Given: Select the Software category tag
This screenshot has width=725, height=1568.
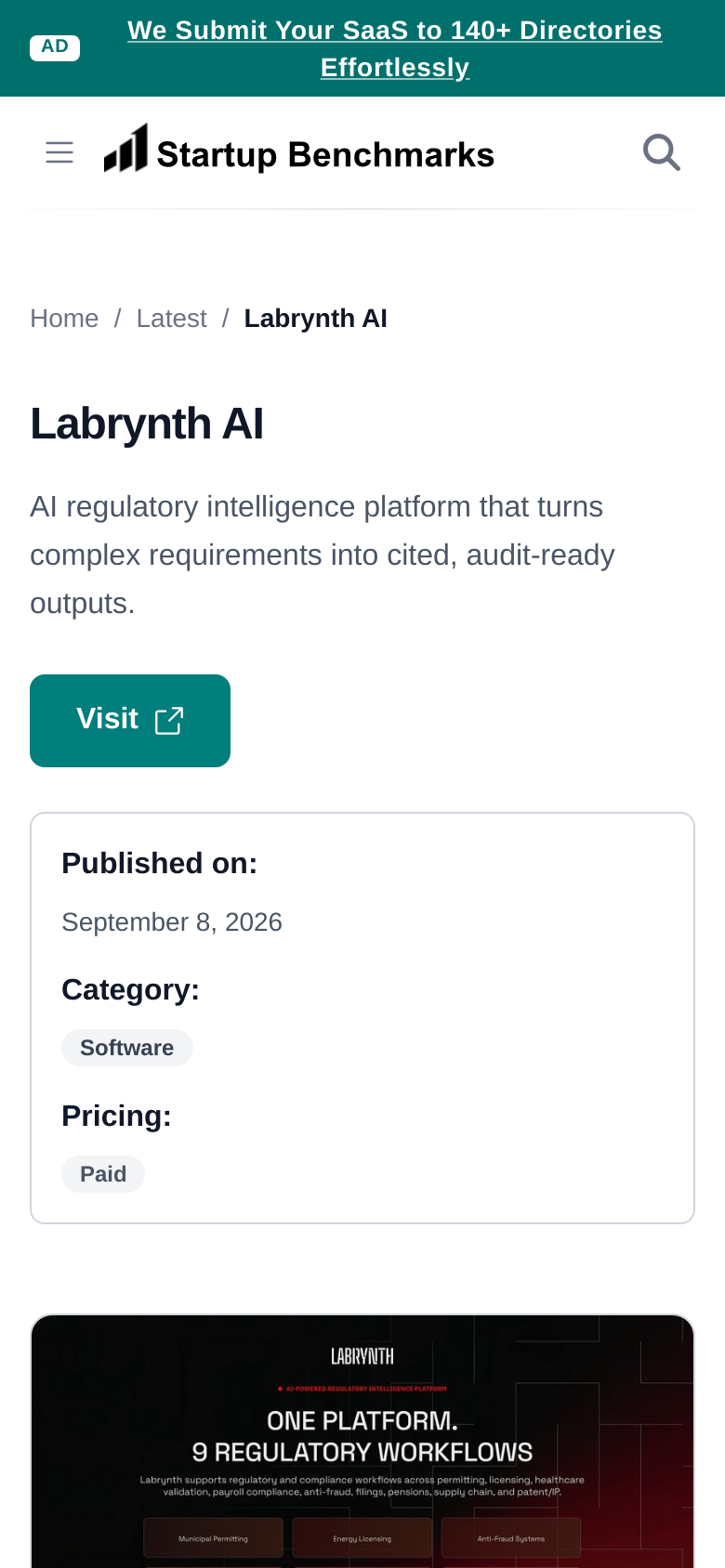Looking at the screenshot, I should [127, 1048].
